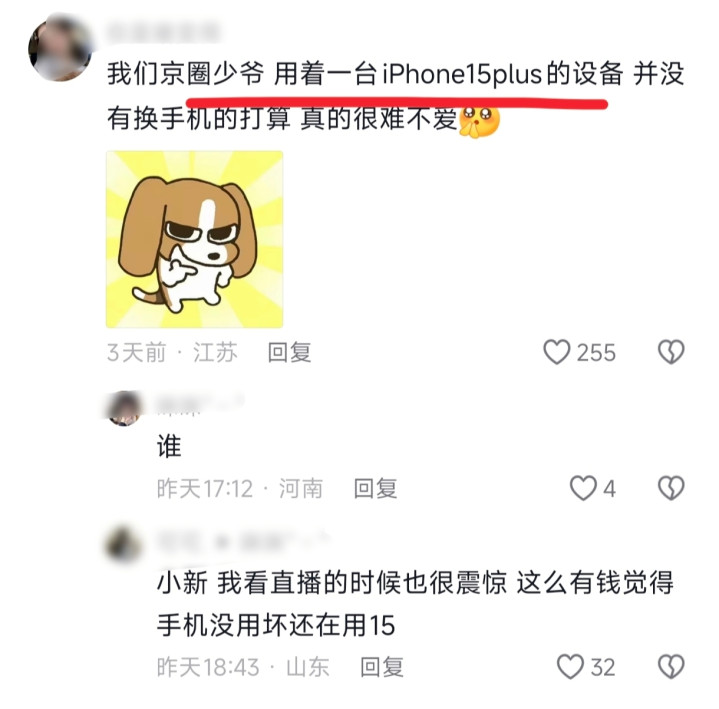719x709 pixels.
Task: Like the 小新 reply with 32 likes
Action: pos(570,667)
